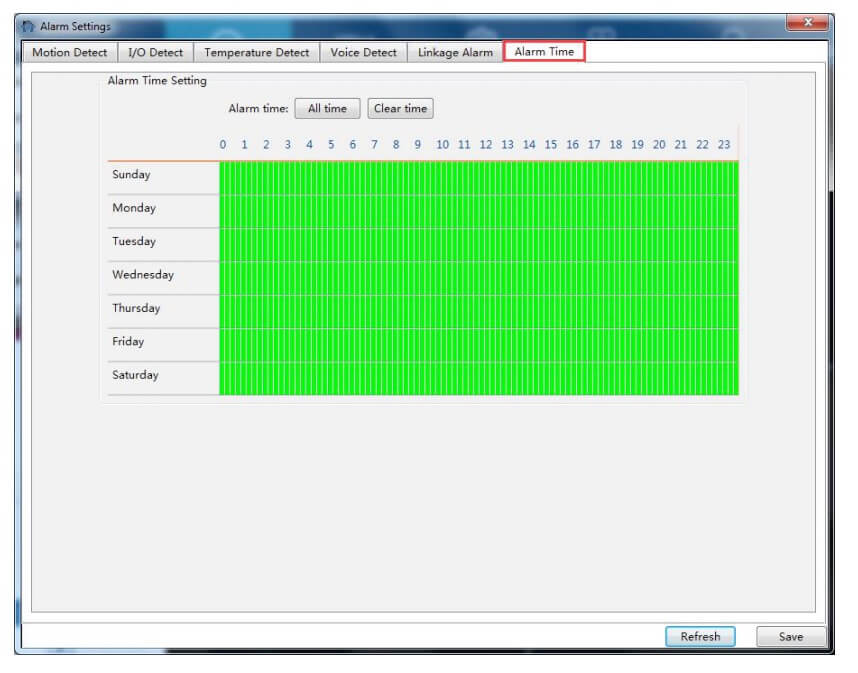Click hour 6 in the time header

[352, 144]
